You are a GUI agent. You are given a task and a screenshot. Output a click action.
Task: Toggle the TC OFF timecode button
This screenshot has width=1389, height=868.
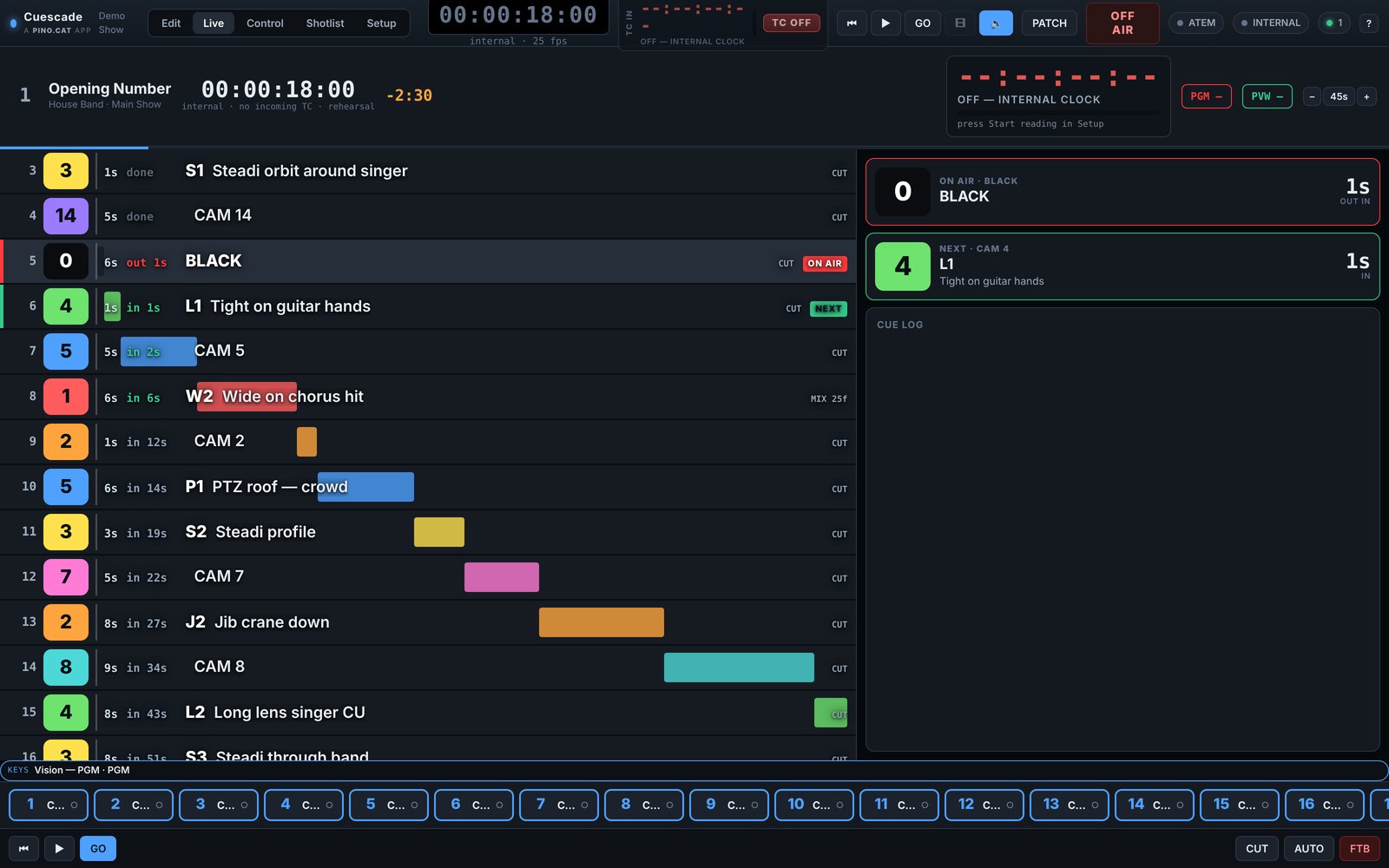point(791,23)
